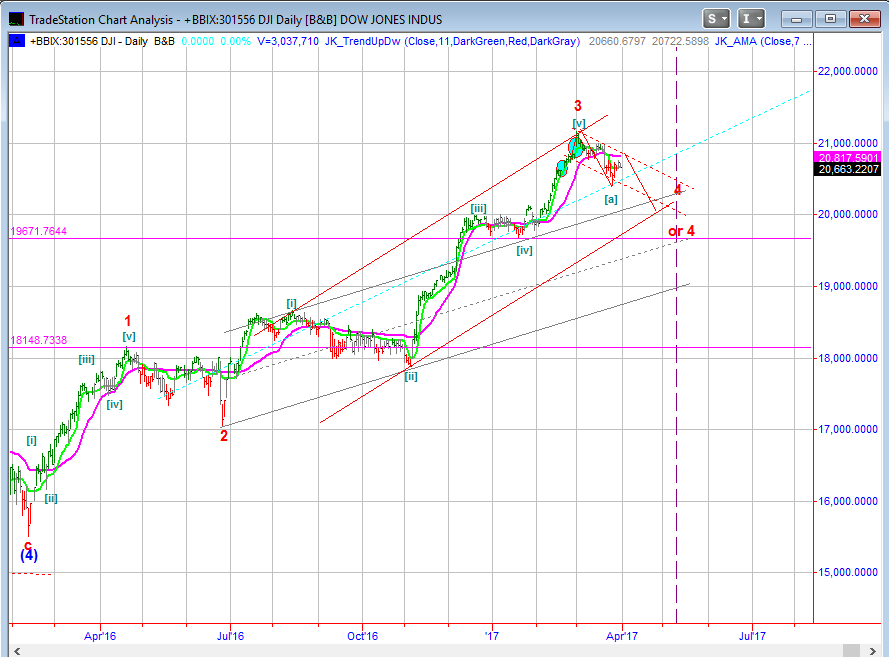Click the "Apr'16" date axis label
This screenshot has height=657, width=889.
[100, 636]
